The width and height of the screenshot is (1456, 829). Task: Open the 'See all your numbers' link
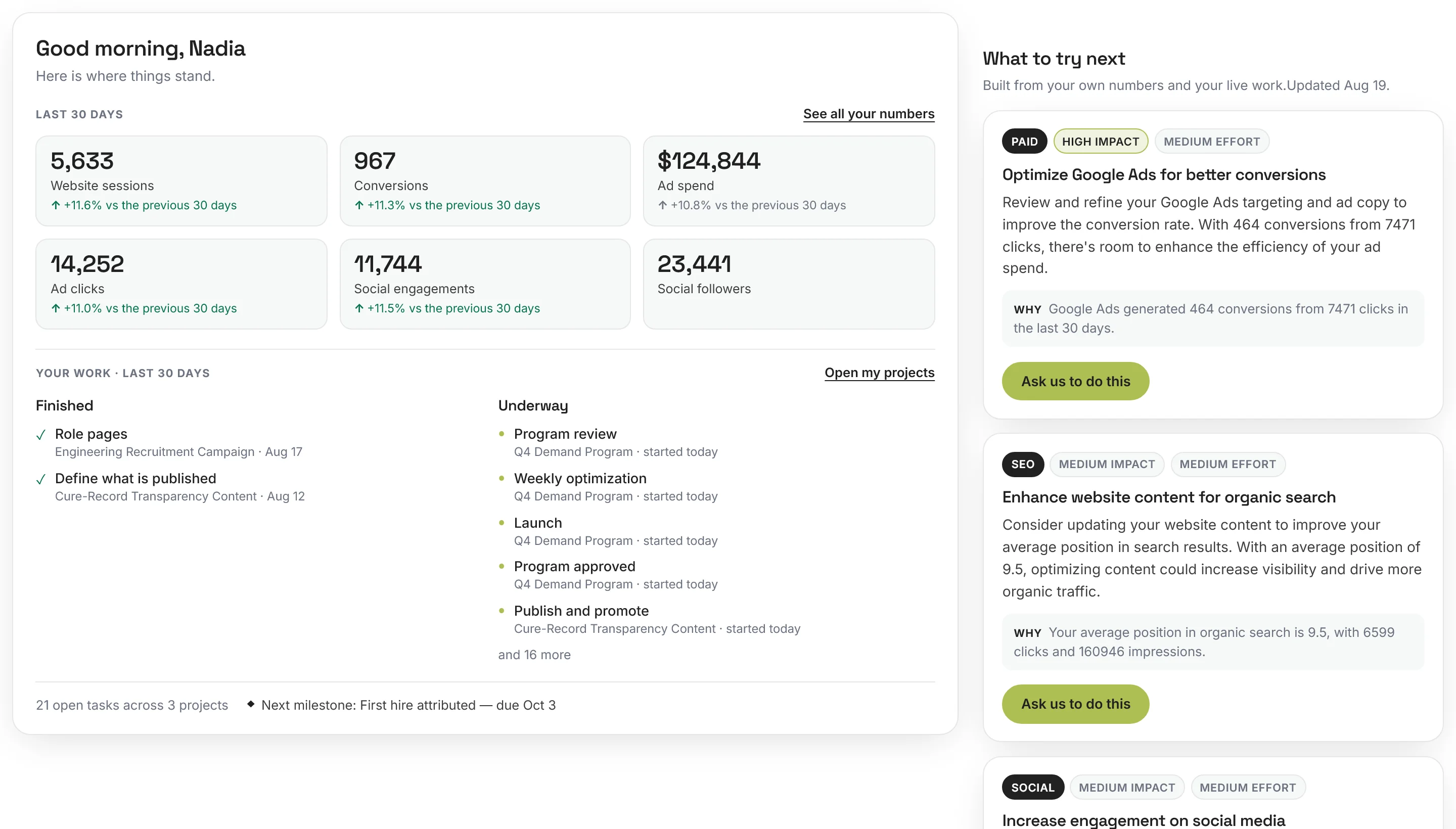pos(869,114)
